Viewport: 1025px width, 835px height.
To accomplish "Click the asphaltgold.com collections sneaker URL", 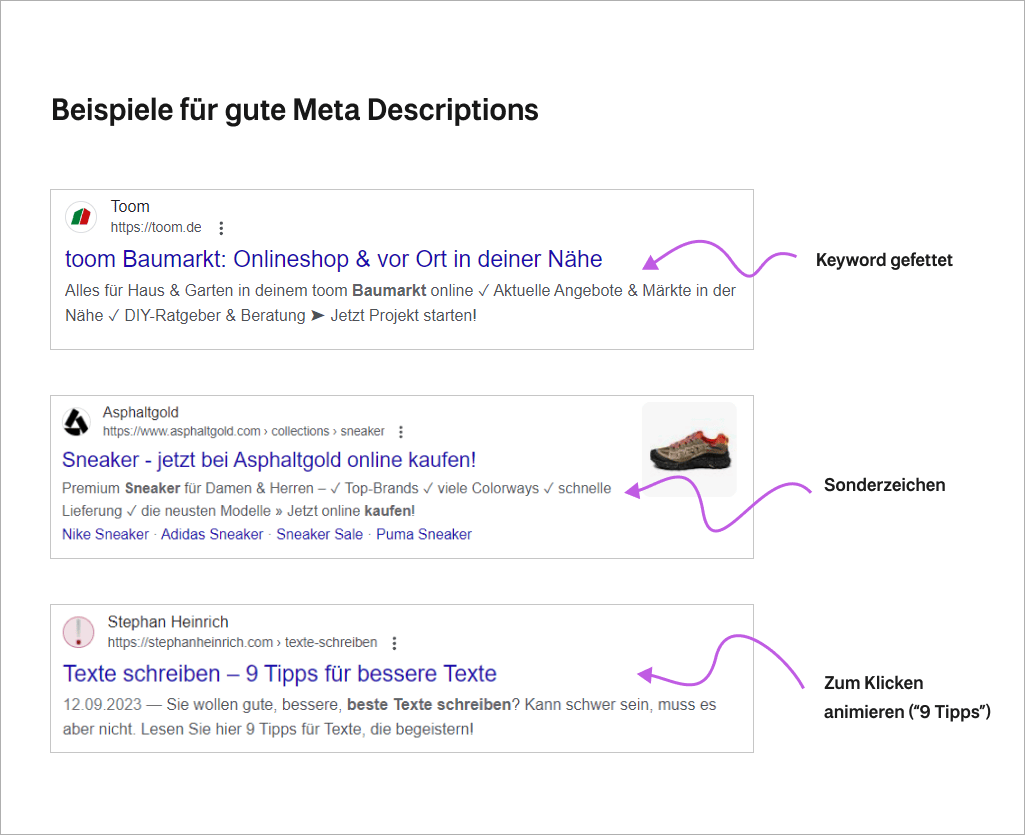I will coord(243,432).
